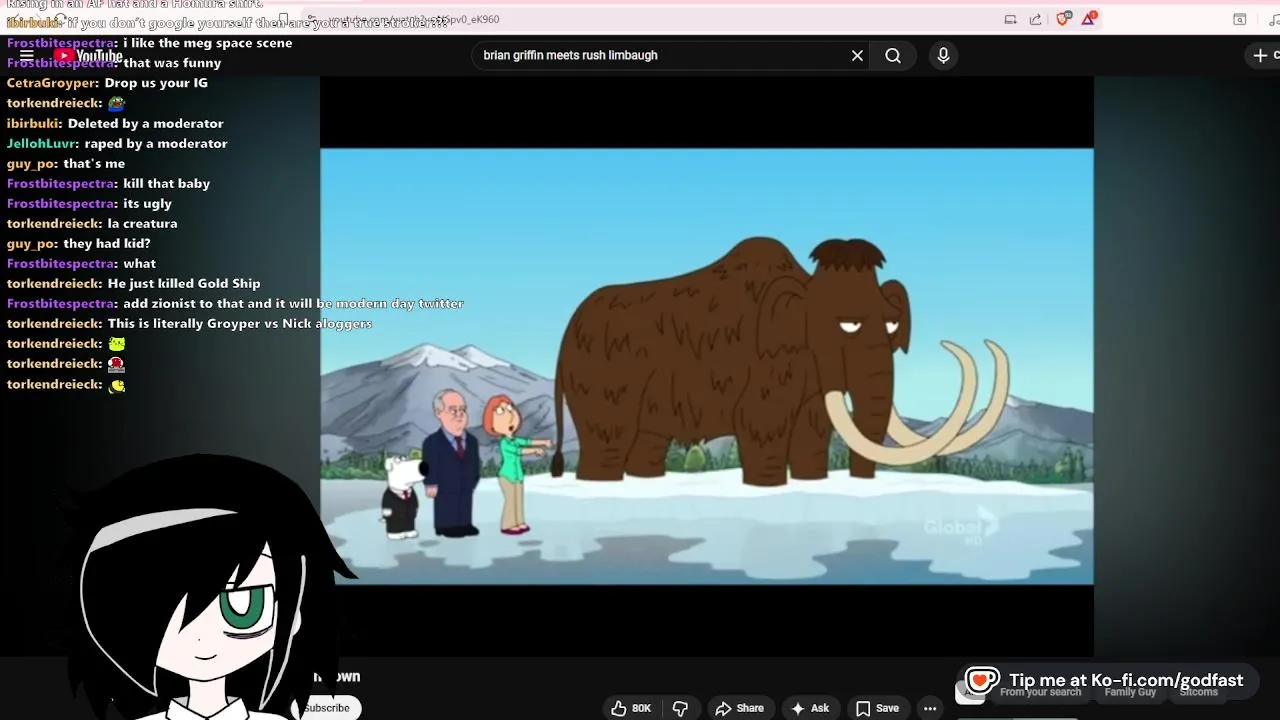Click username 'CetraGroyper' in chat
The image size is (1280, 720).
(52, 83)
